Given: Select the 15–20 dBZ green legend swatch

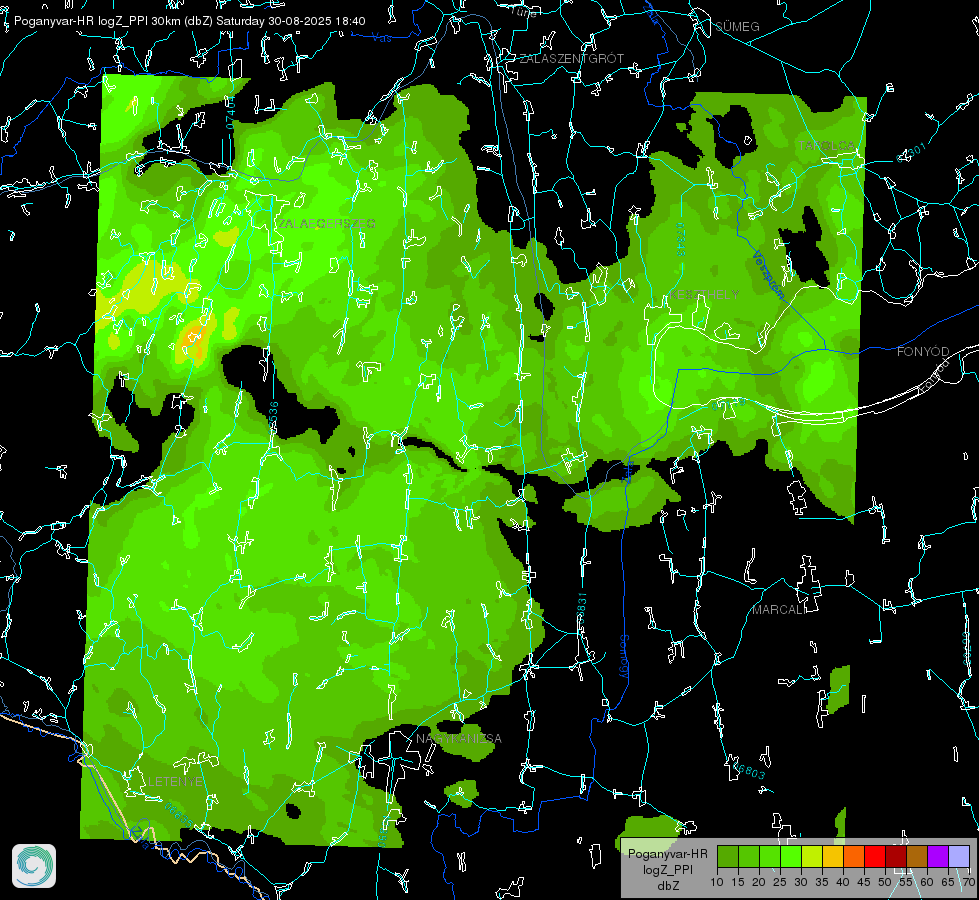Looking at the screenshot, I should 749,856.
